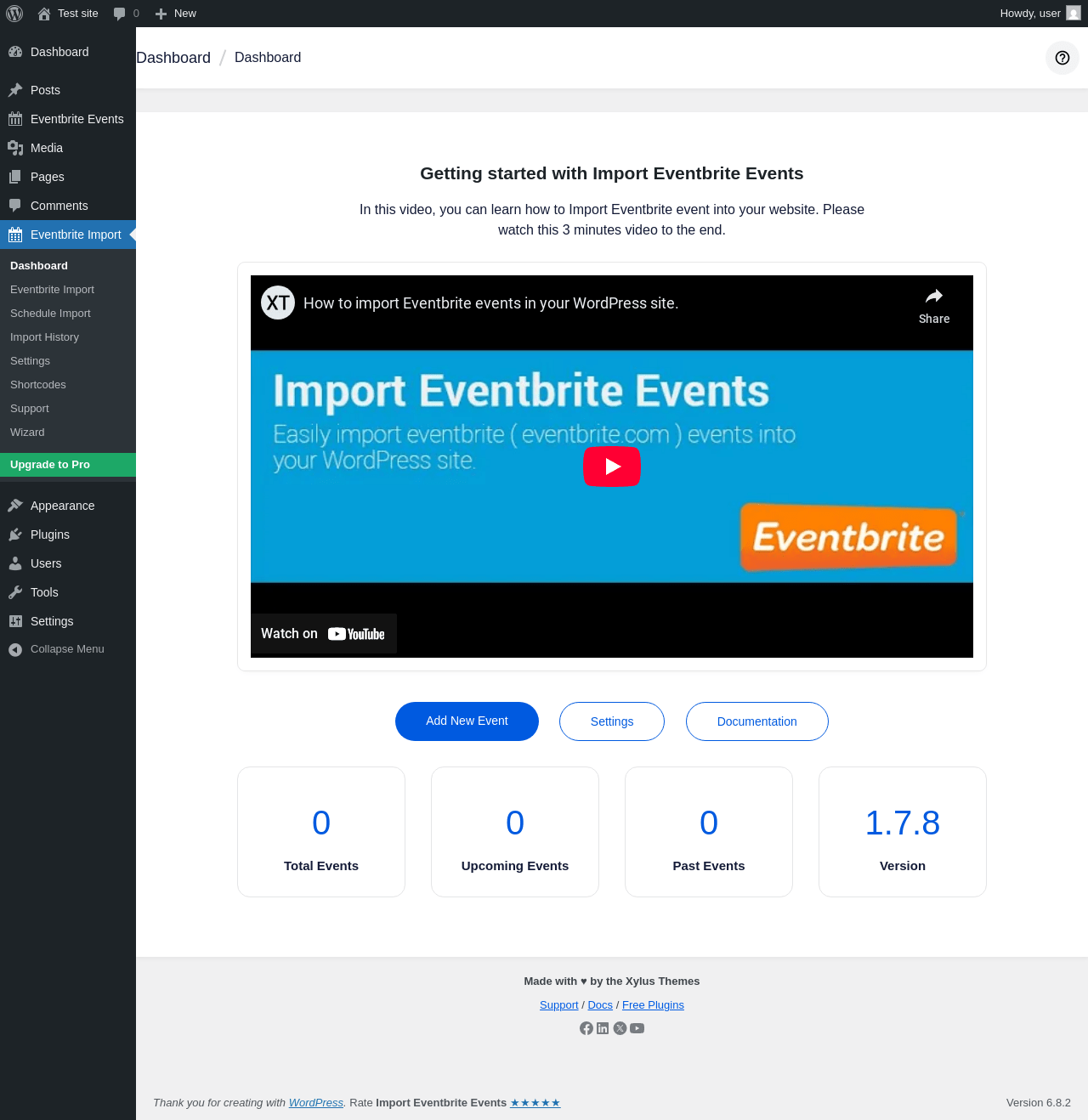The image size is (1088, 1120).
Task: Open Schedule Import submenu item
Action: pyautogui.click(x=50, y=314)
